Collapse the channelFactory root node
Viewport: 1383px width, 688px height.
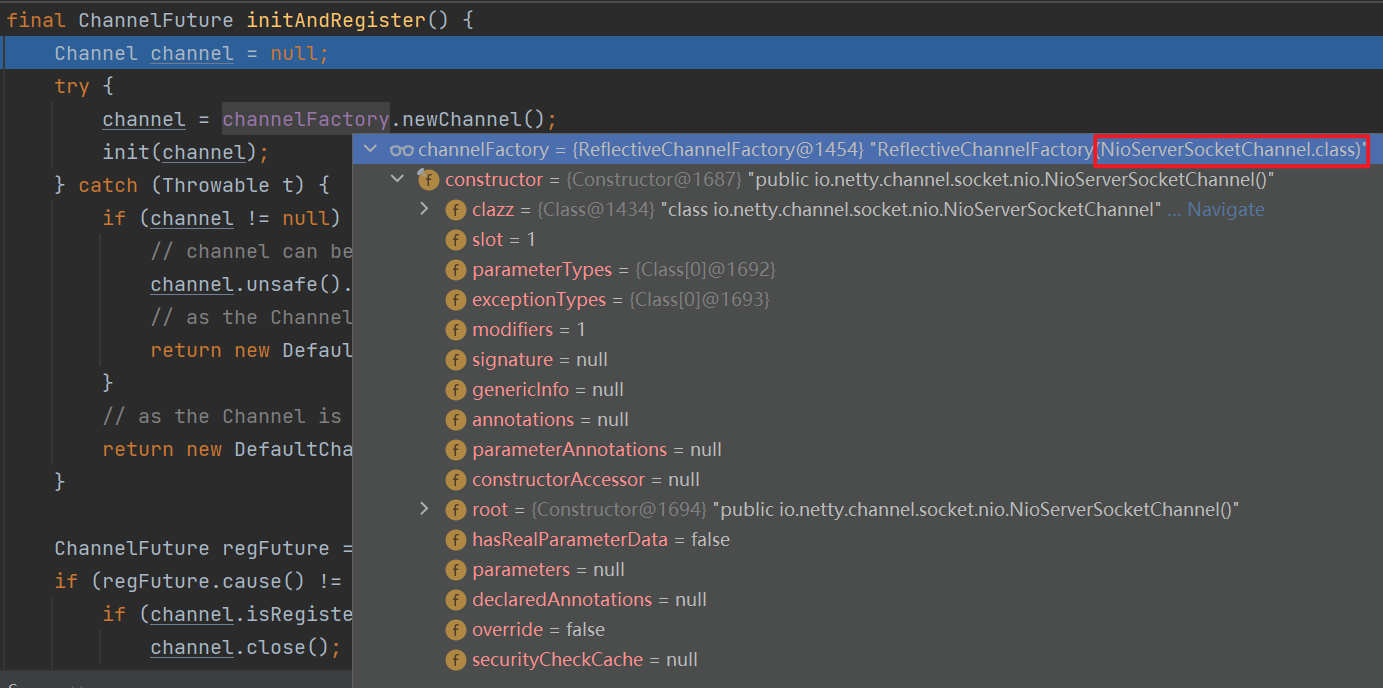(x=371, y=150)
